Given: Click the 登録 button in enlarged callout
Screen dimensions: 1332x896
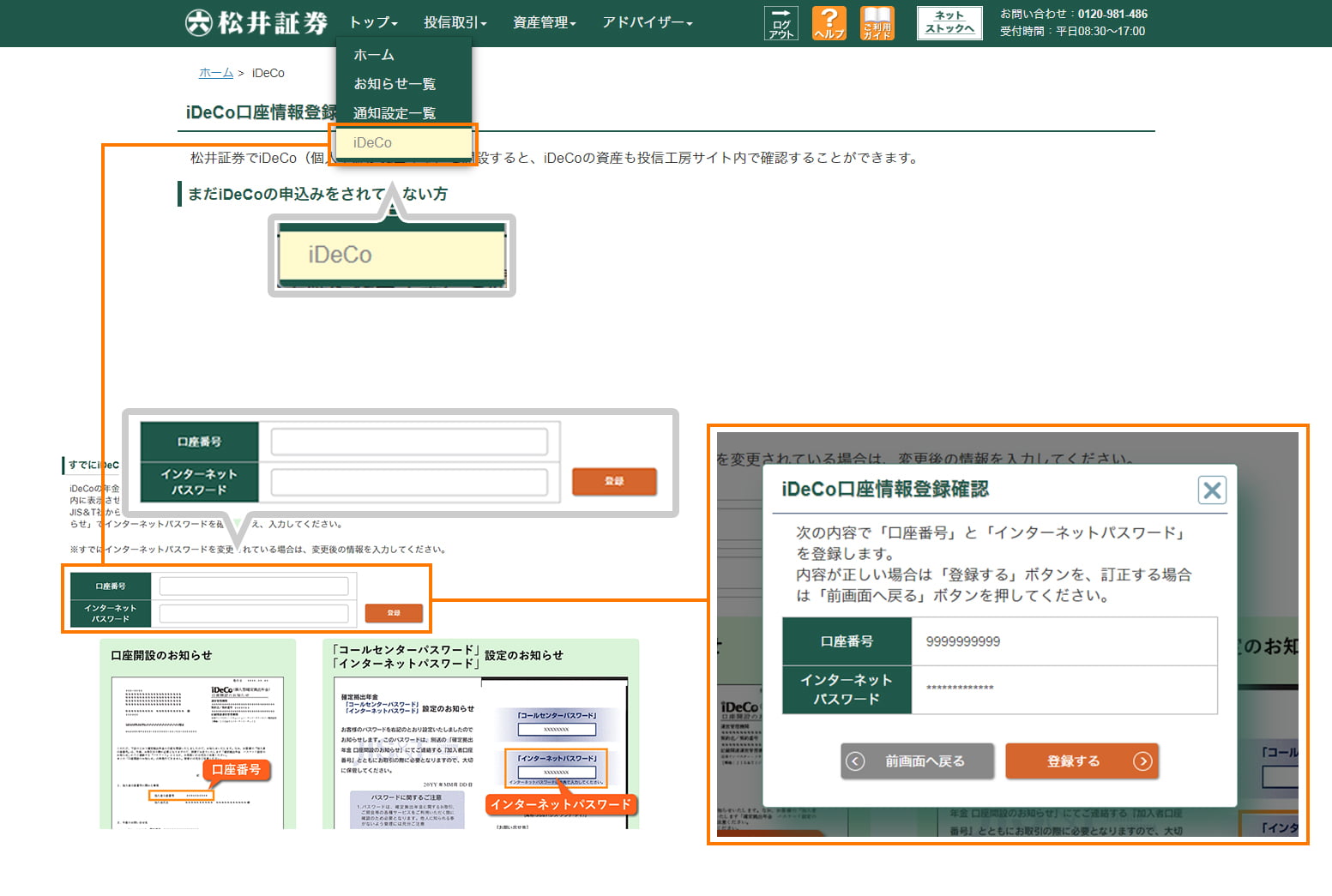Looking at the screenshot, I should [x=614, y=481].
